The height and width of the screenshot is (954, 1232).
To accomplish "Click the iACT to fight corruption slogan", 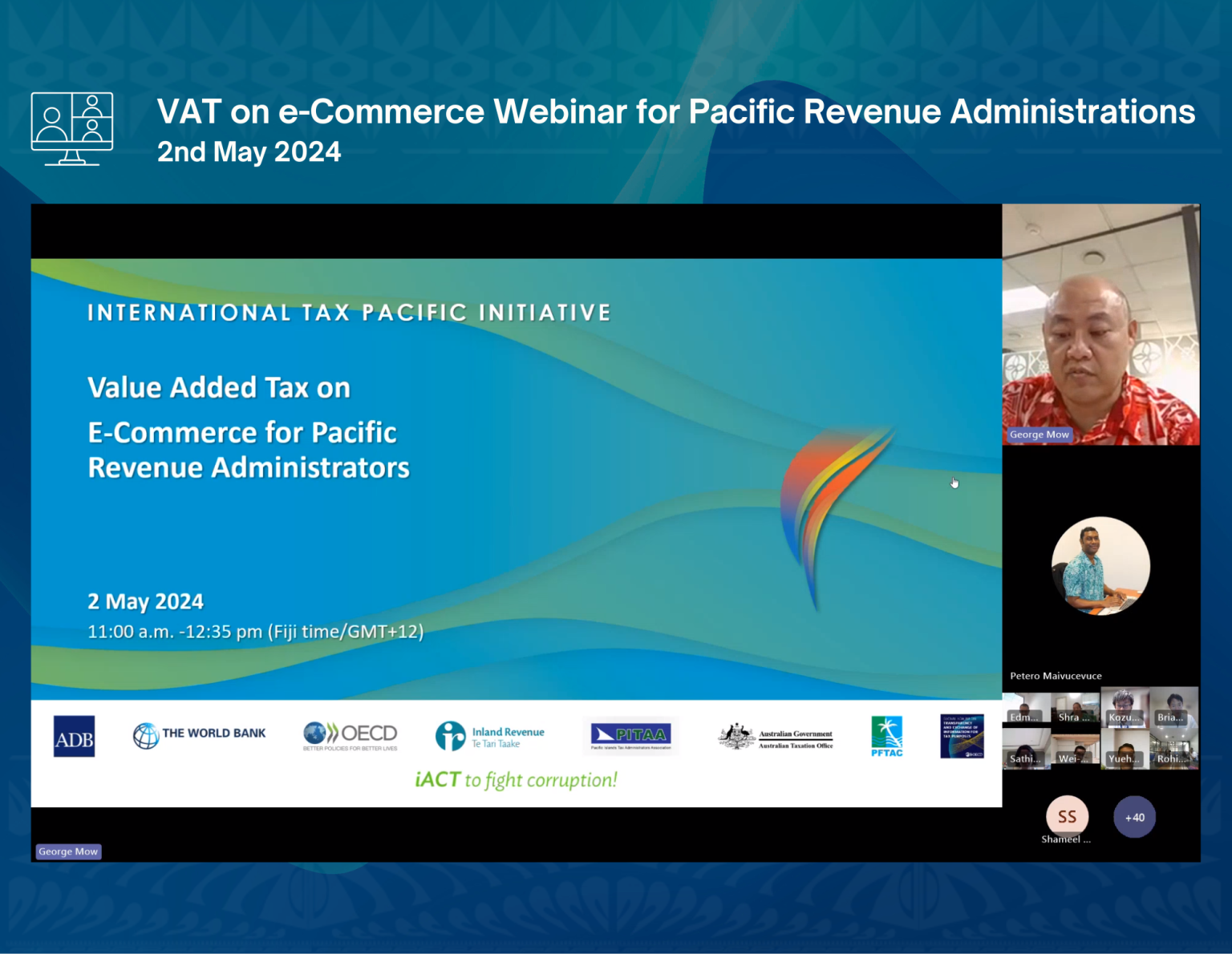I will [x=516, y=778].
